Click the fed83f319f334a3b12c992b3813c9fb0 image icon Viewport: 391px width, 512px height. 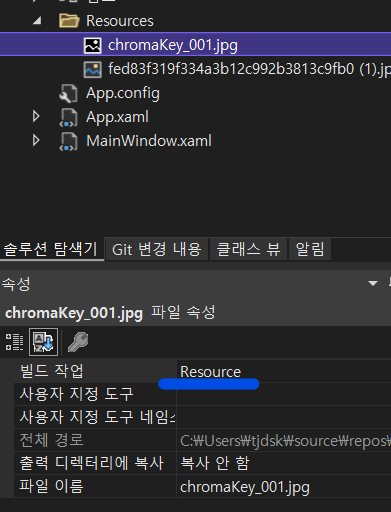point(92,70)
